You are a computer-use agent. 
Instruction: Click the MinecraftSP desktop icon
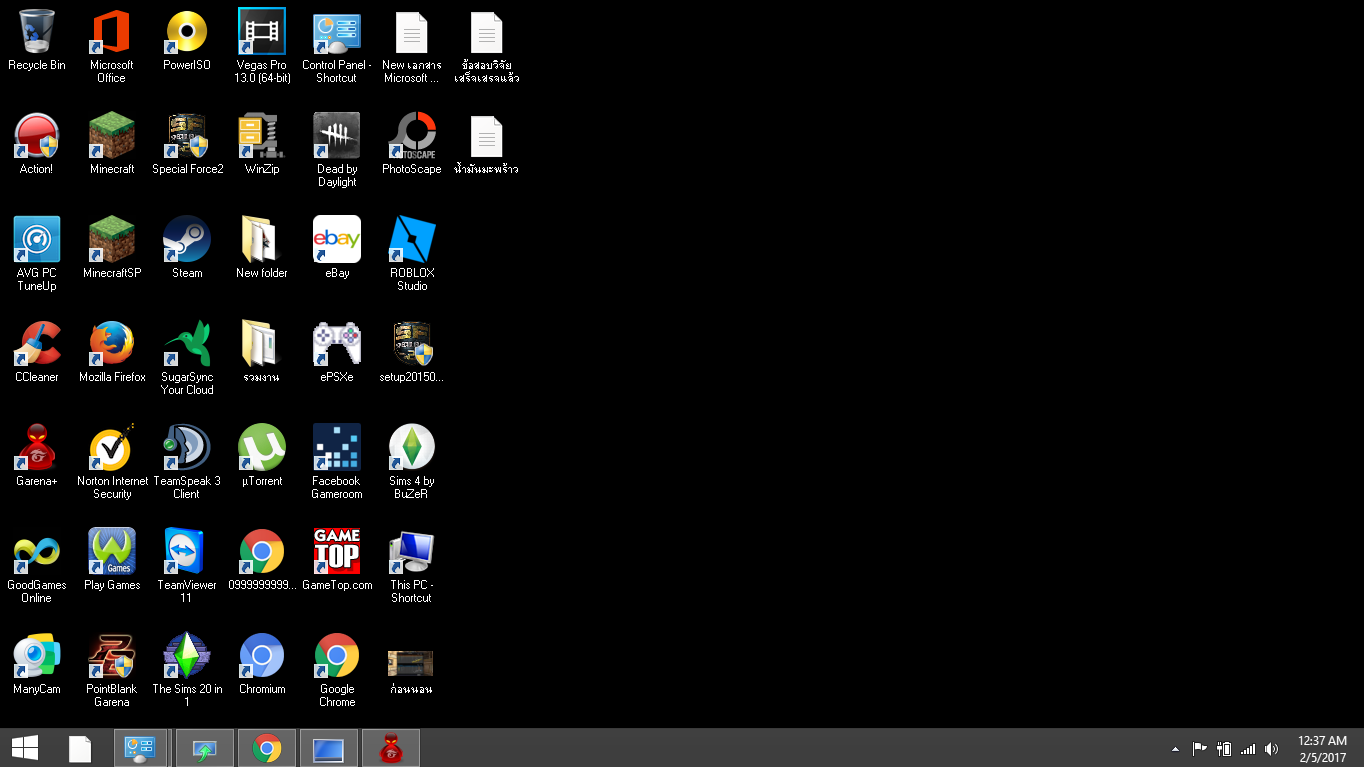tap(112, 240)
